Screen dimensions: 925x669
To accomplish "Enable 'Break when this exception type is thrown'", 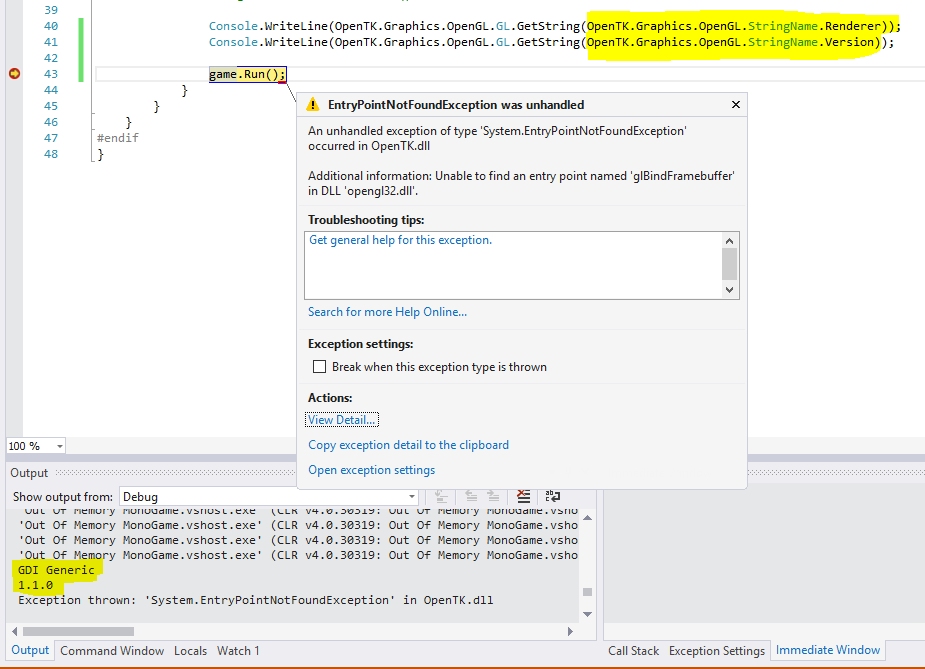I will coord(319,367).
